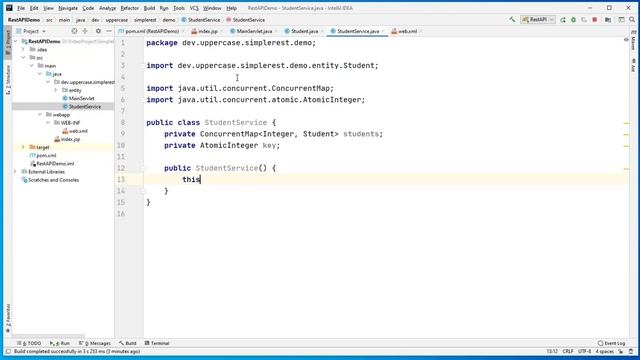Open the Analyze menu

pyautogui.click(x=107, y=8)
